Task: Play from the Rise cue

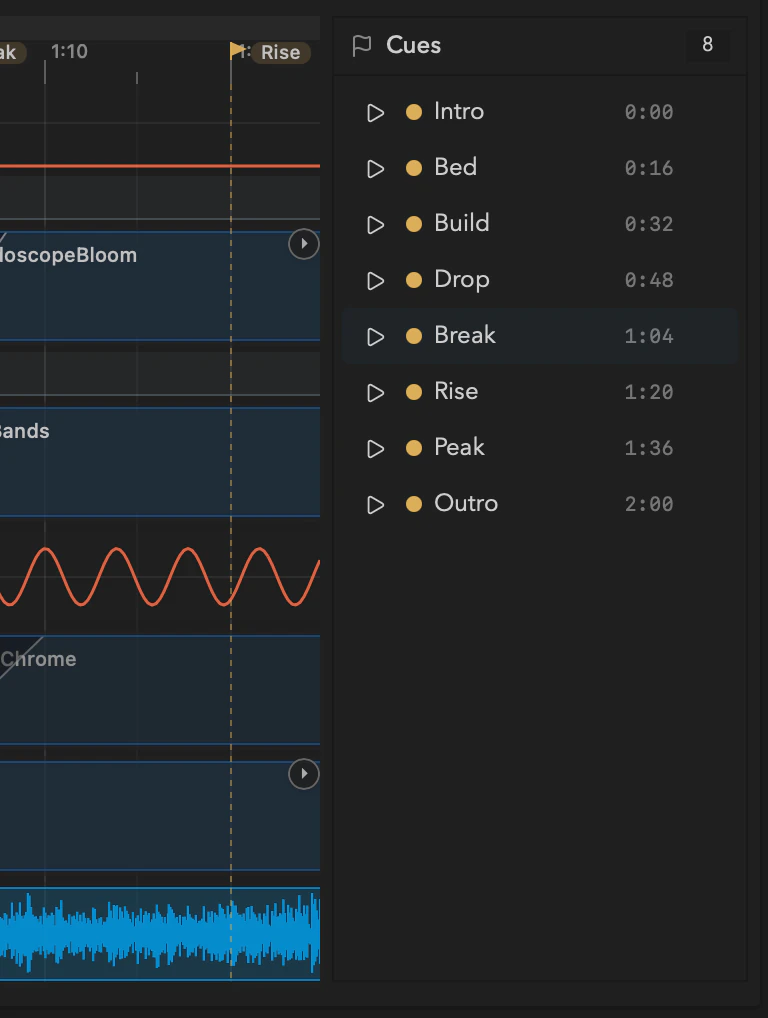Action: point(375,393)
